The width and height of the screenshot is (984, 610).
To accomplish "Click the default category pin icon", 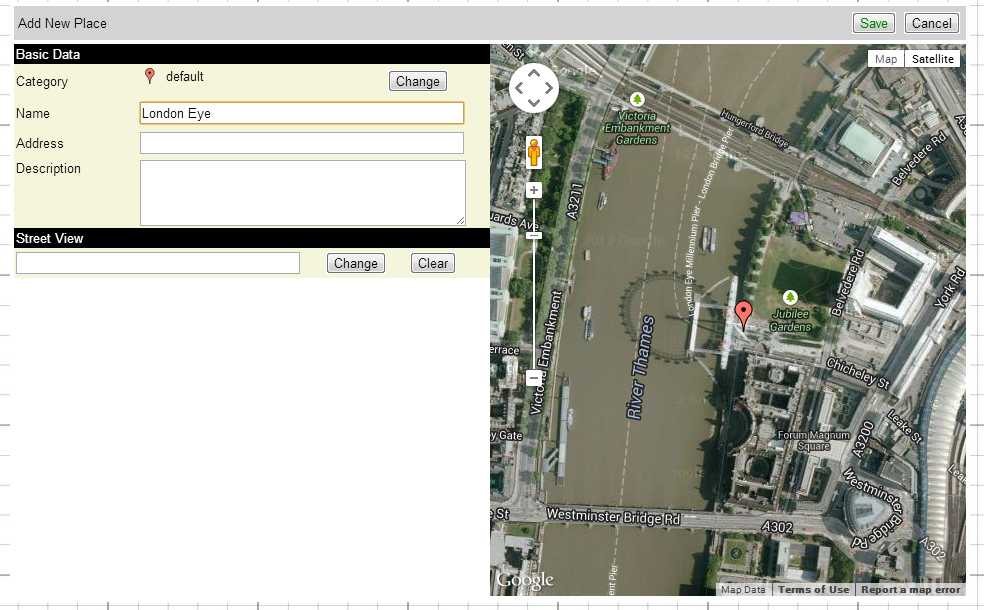I will click(x=149, y=76).
